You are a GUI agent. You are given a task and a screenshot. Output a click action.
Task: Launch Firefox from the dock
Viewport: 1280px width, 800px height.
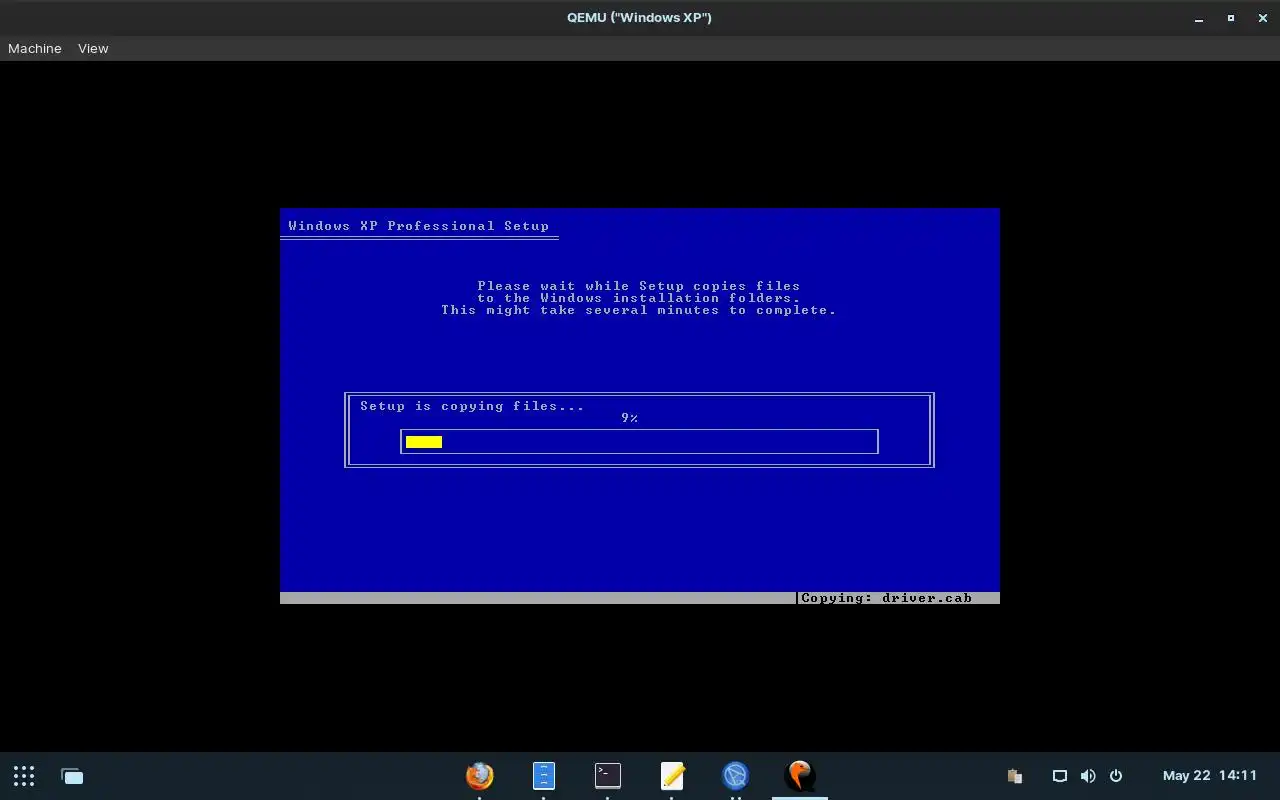[x=480, y=776]
